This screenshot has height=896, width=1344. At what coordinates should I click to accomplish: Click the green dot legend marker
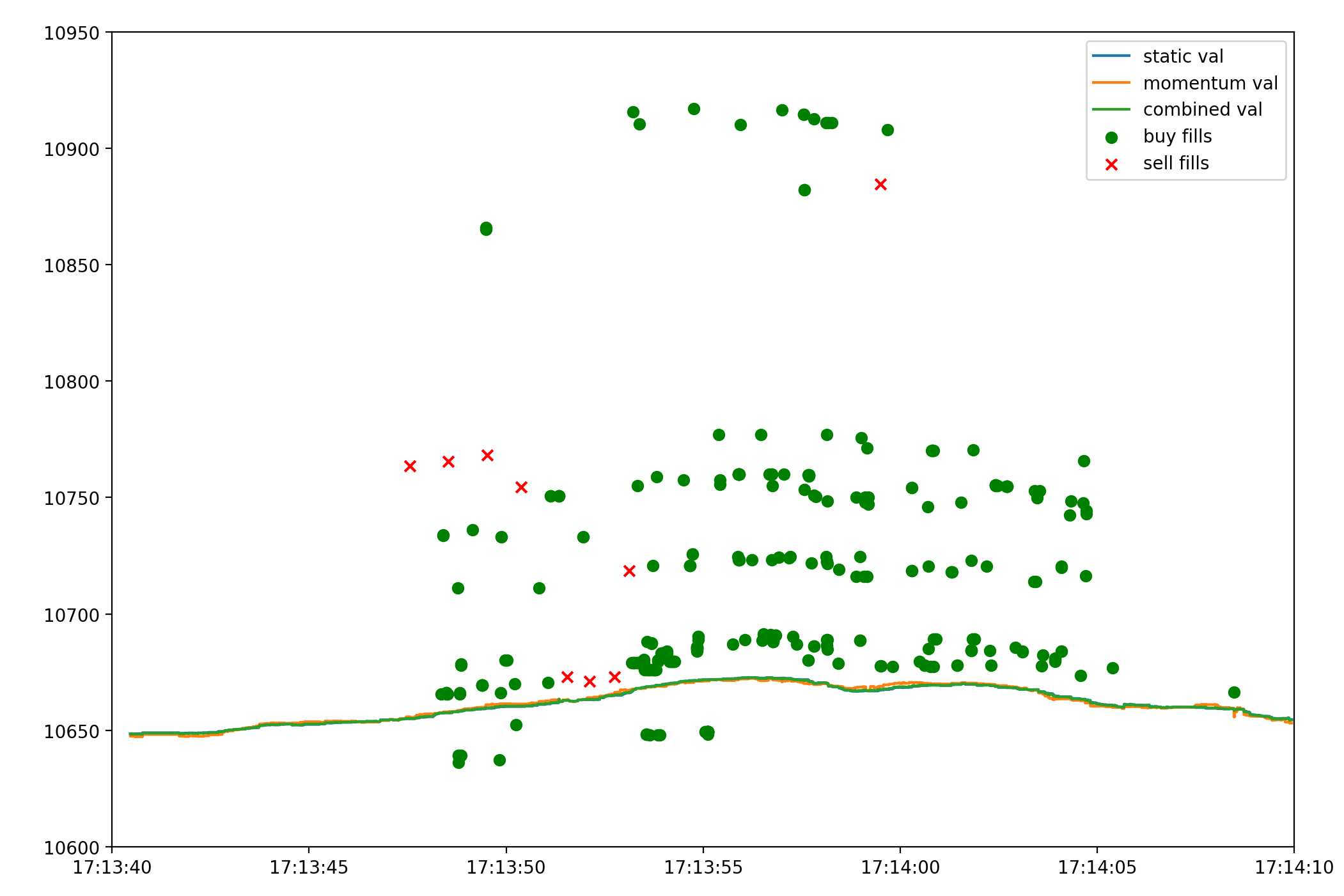point(1111,137)
